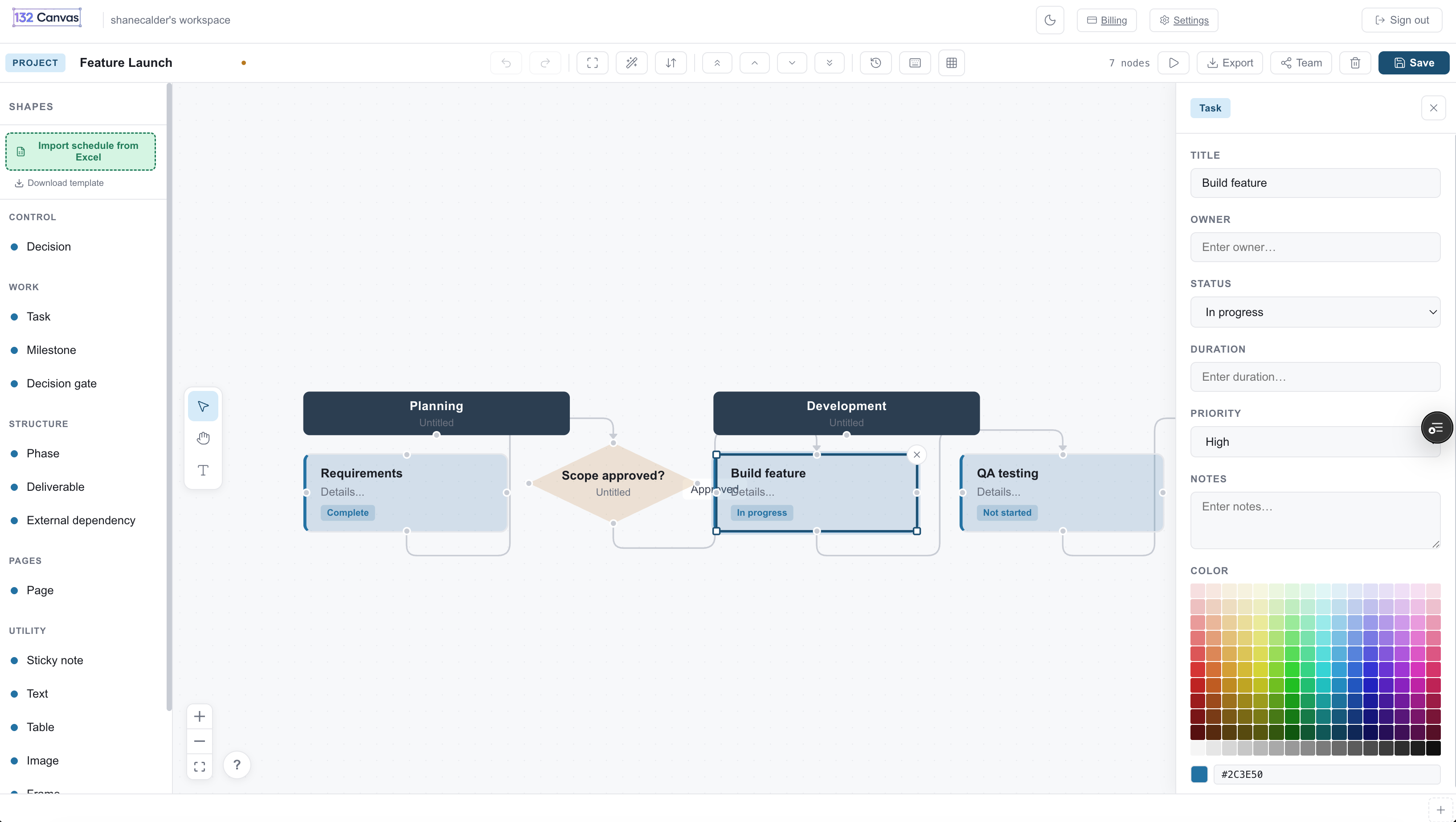The height and width of the screenshot is (822, 1456).
Task: Click the redo arrow icon
Action: pos(545,63)
